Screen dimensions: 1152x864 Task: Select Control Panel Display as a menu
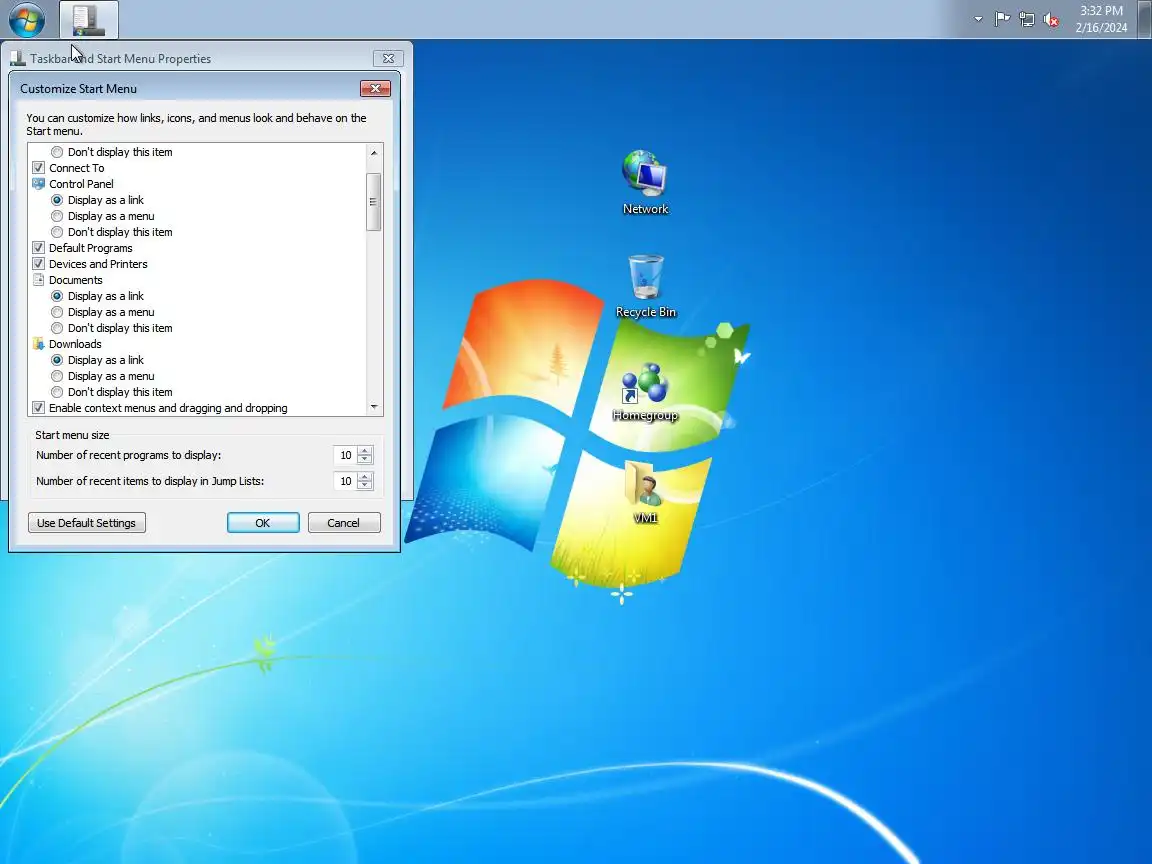tap(57, 216)
